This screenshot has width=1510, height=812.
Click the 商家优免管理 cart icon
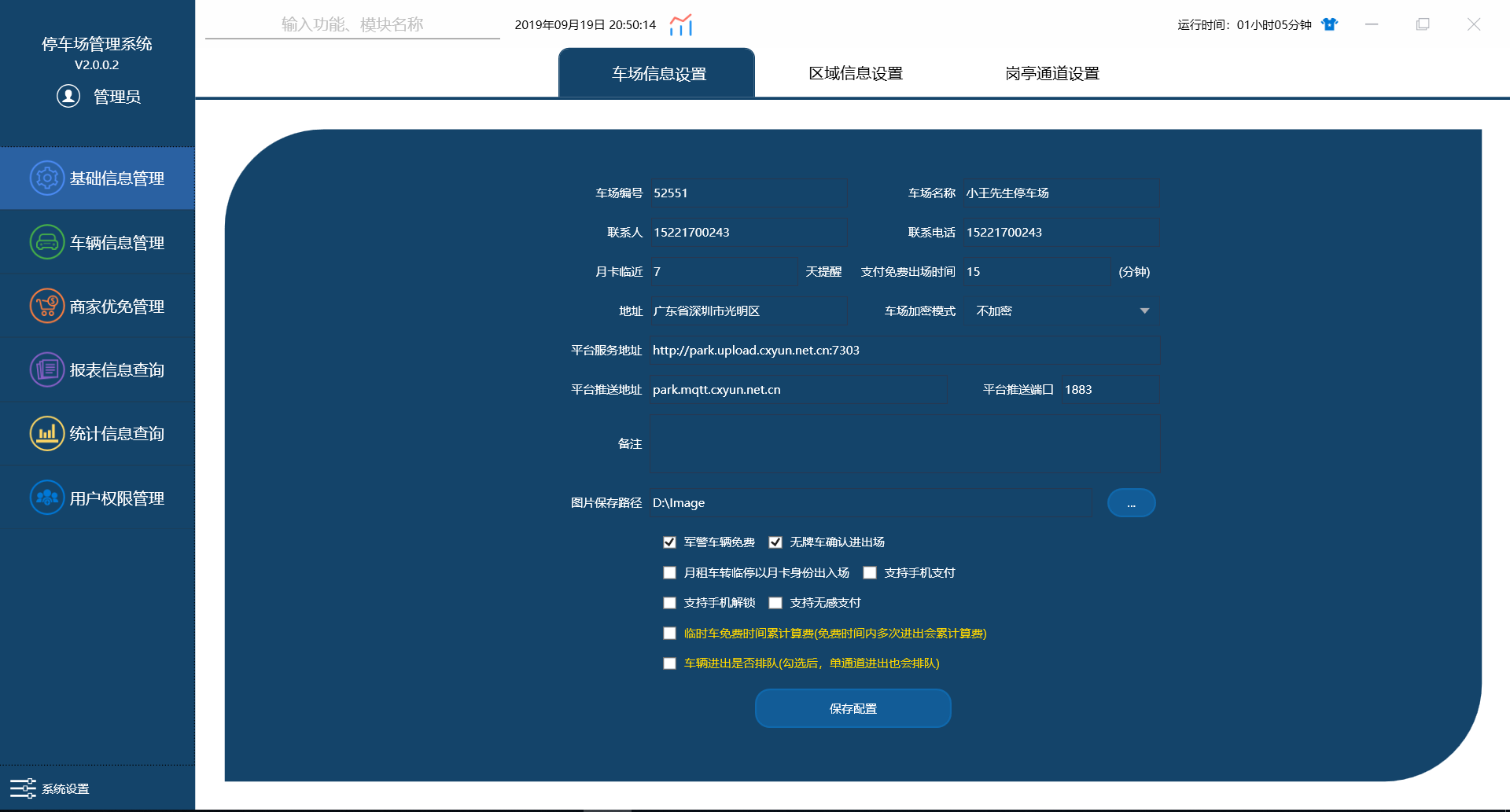click(x=47, y=306)
